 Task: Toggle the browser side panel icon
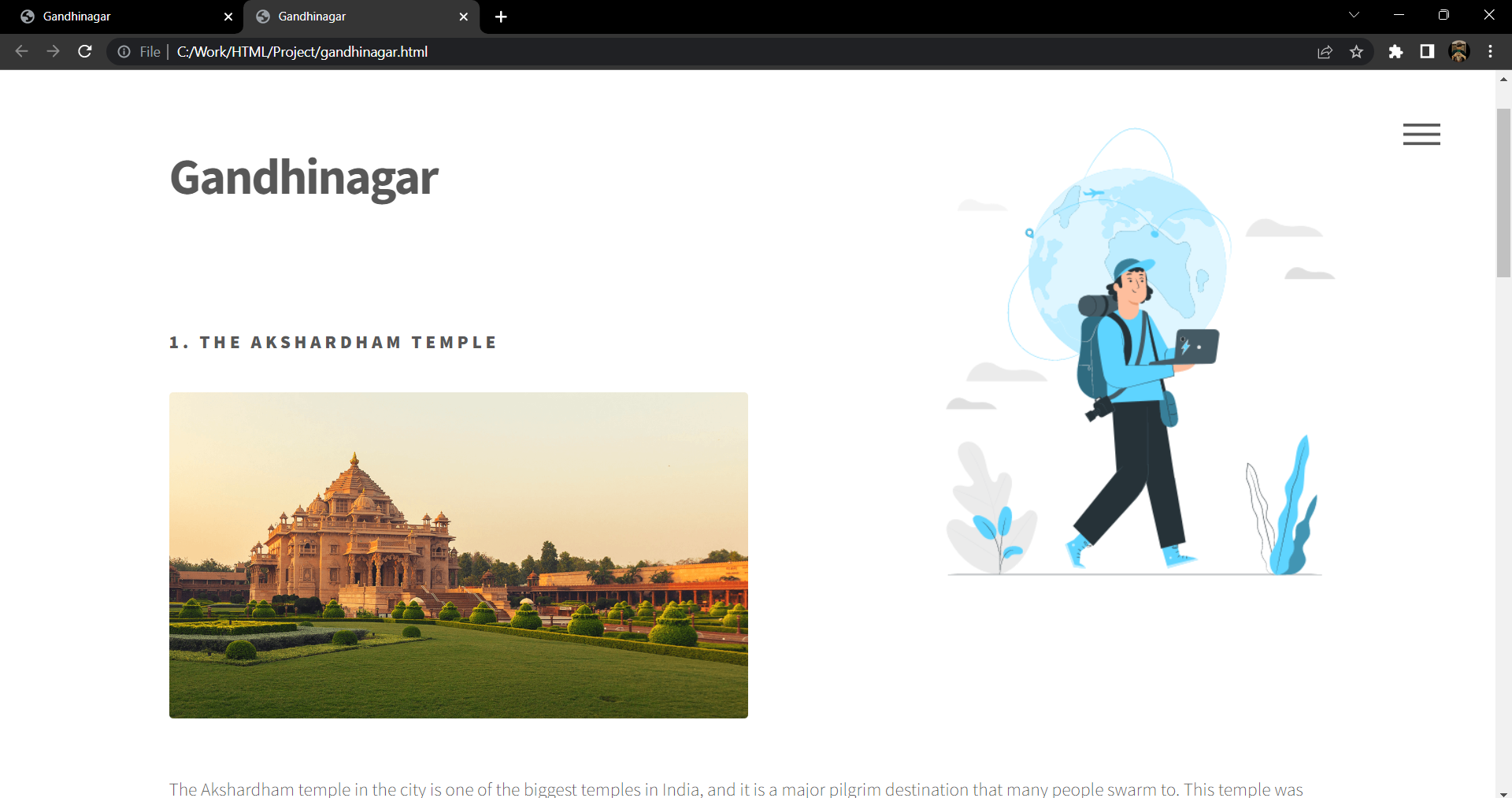point(1427,52)
